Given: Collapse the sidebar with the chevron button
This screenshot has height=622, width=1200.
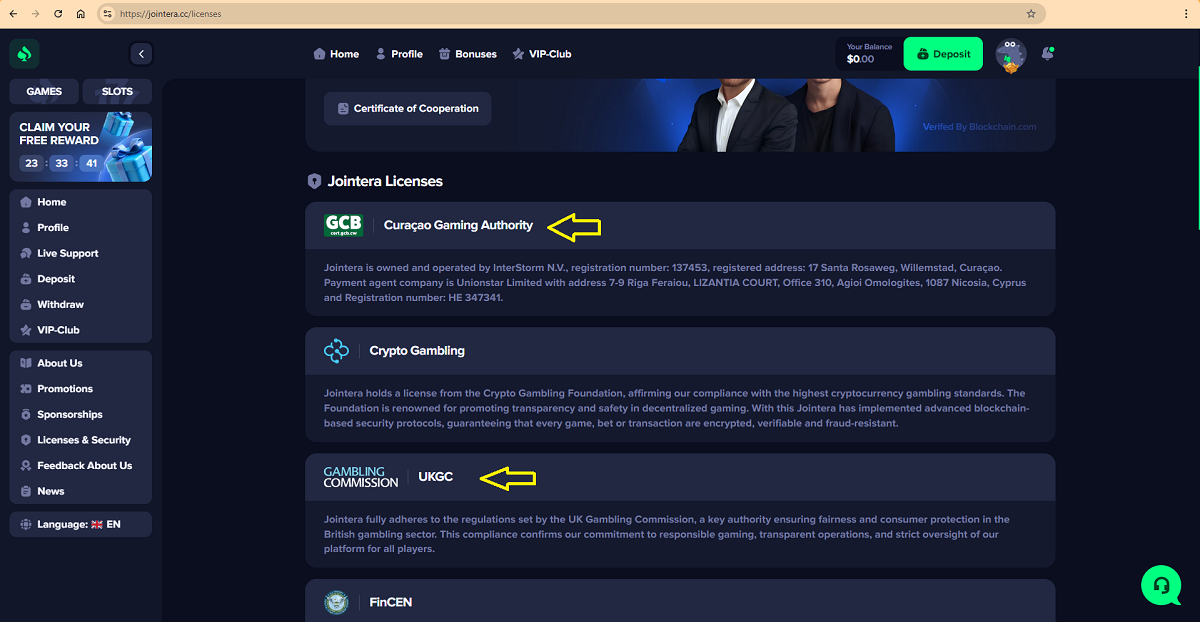Looking at the screenshot, I should pos(141,54).
